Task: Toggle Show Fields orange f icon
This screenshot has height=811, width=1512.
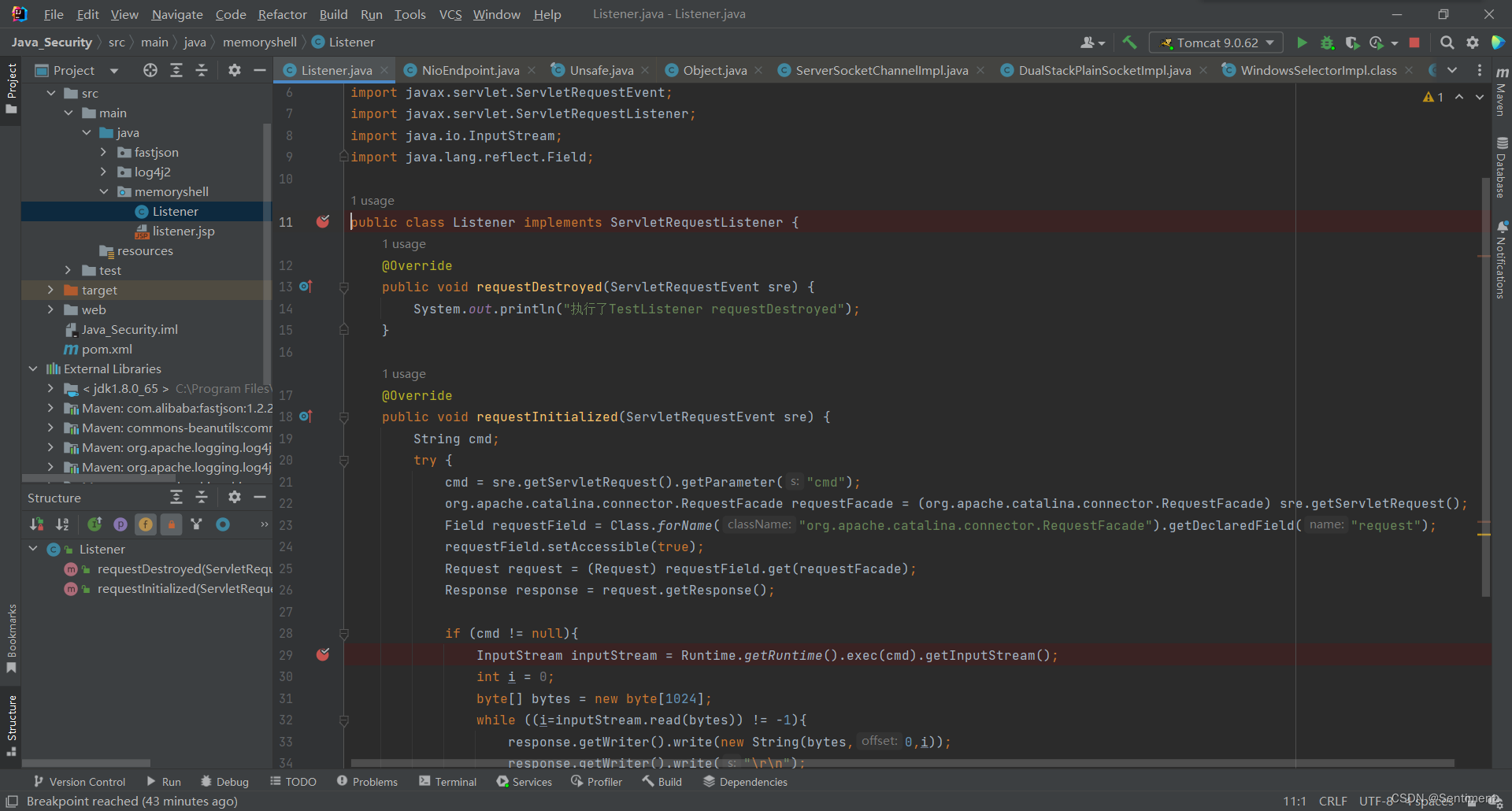Action: pos(146,524)
